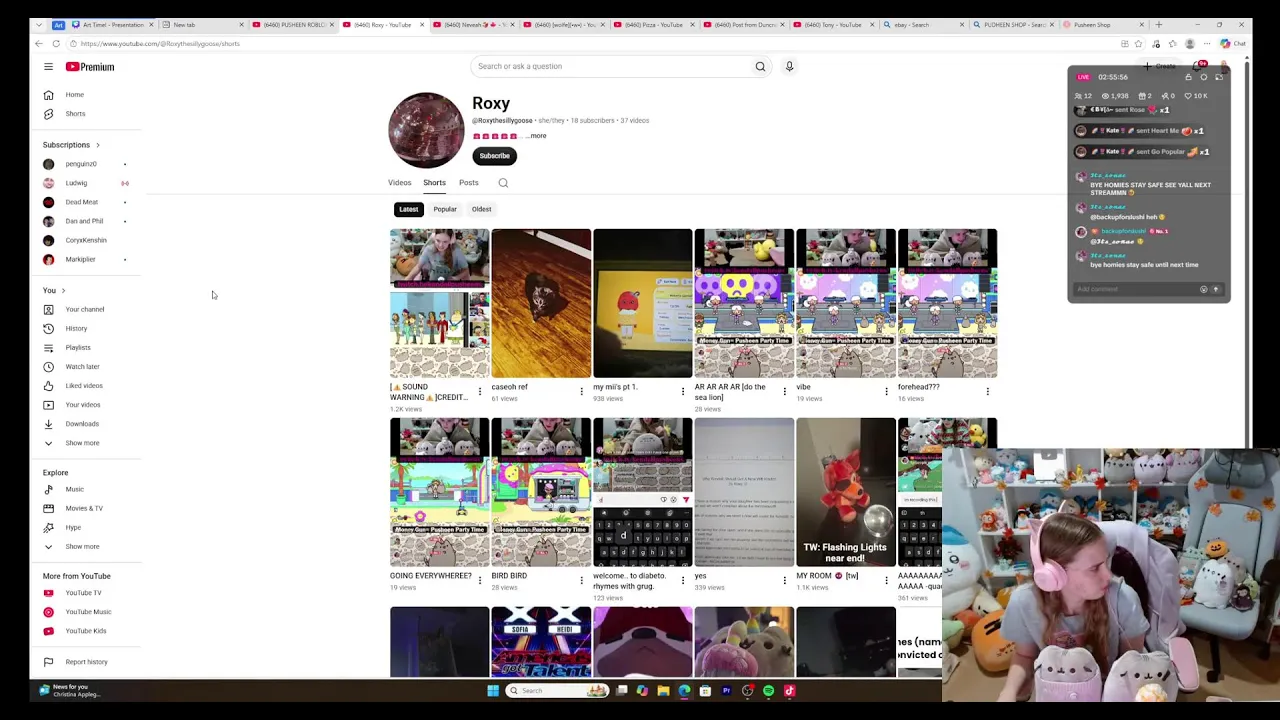The width and height of the screenshot is (1280, 720).
Task: Switch to the ebay - Search browser tab
Action: tap(920, 24)
